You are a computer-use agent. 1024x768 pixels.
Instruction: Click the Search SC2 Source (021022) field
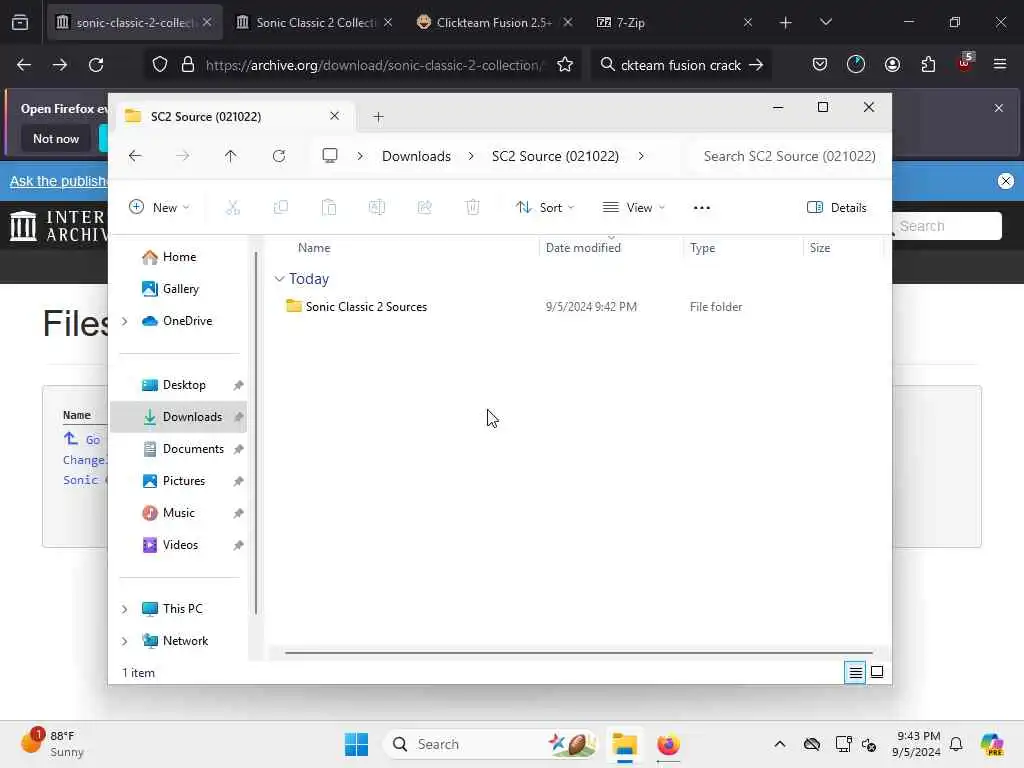[789, 156]
